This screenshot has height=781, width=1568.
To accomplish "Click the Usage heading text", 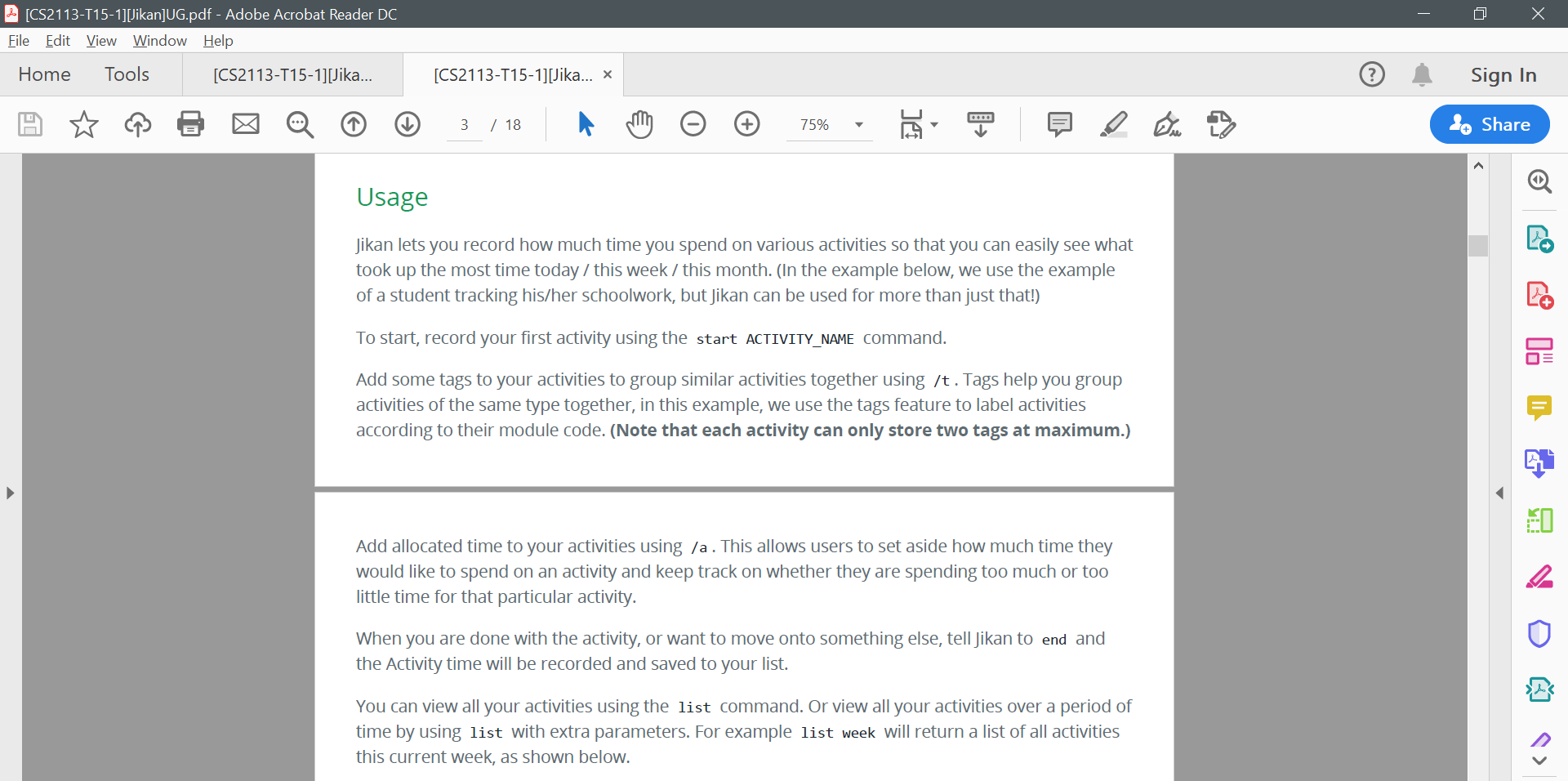I will 392,198.
